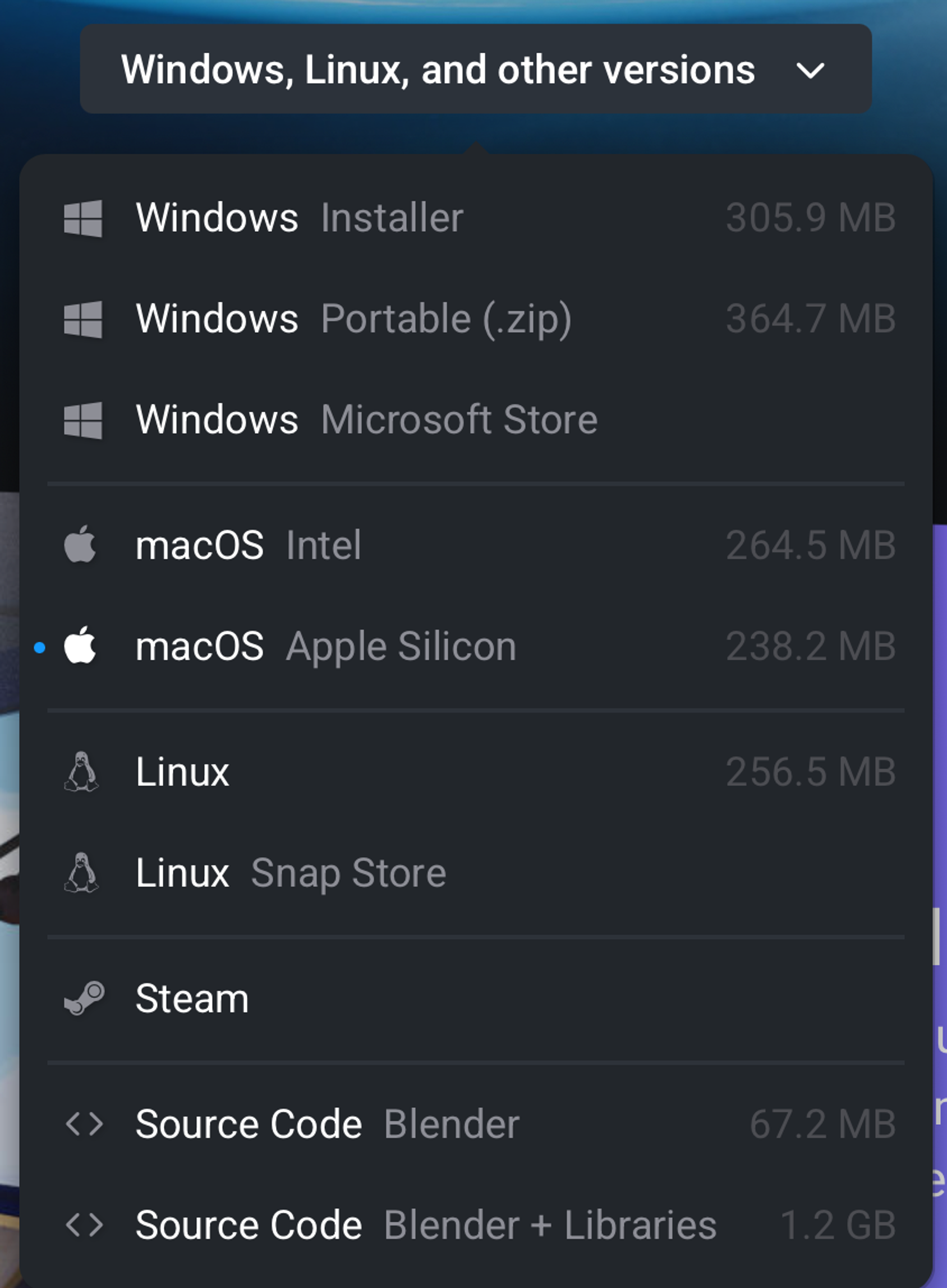Click the penguin icon next to Linux Snap Store
This screenshot has height=1288, width=947.
[x=81, y=872]
